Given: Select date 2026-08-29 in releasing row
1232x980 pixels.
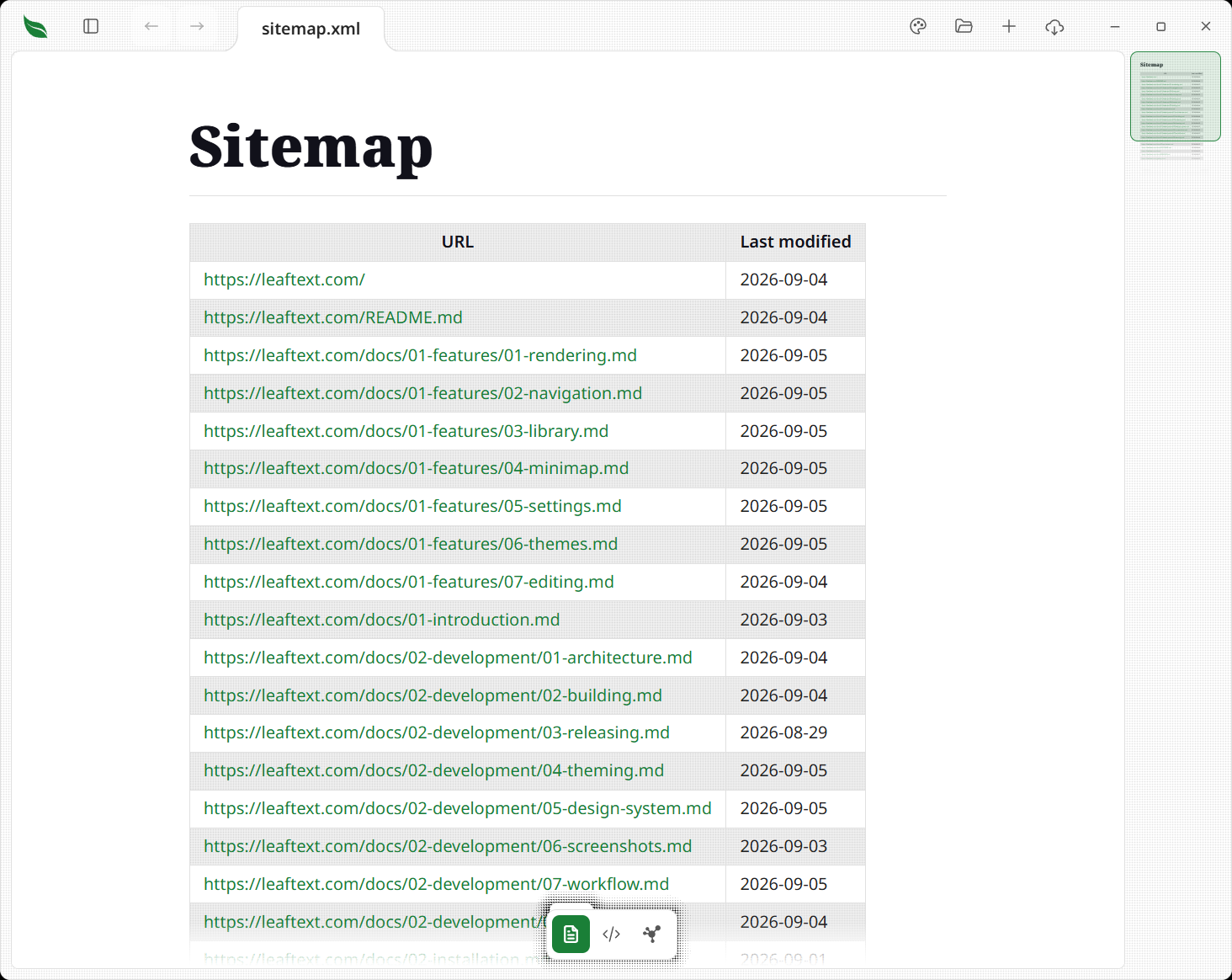Looking at the screenshot, I should [x=783, y=732].
